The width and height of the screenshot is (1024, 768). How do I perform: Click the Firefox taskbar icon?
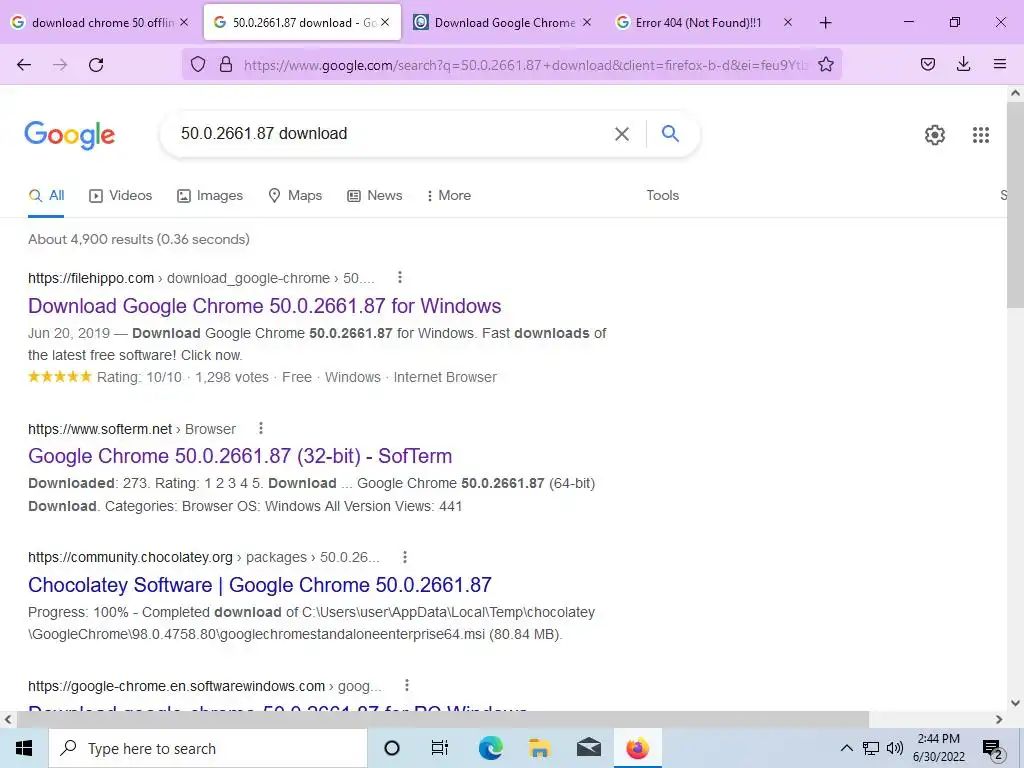click(637, 748)
